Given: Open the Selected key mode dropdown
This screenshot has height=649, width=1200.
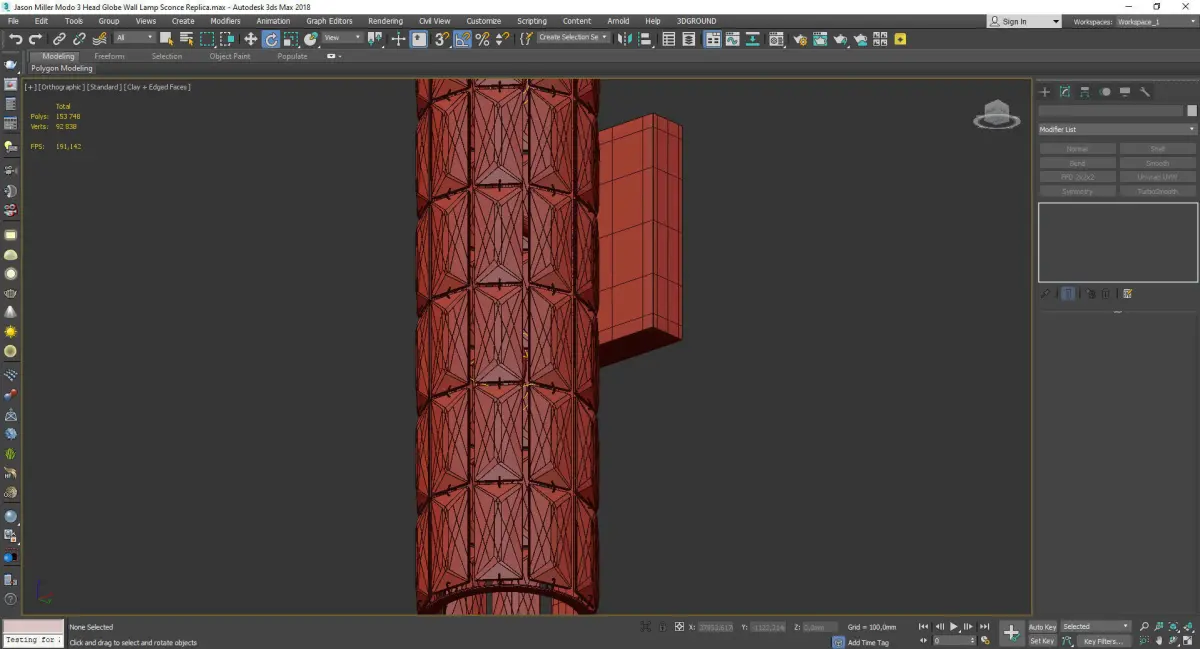Looking at the screenshot, I should 1096,627.
